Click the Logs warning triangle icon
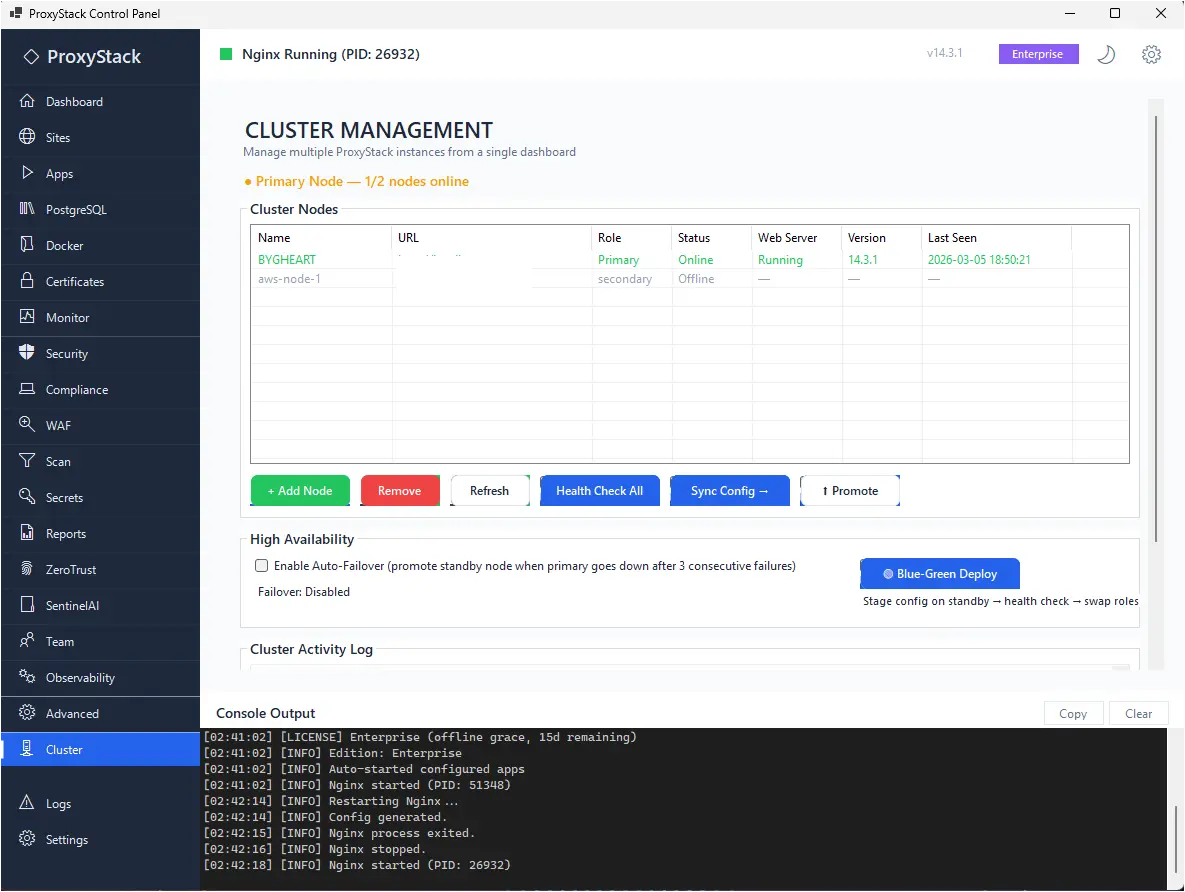 pos(27,802)
